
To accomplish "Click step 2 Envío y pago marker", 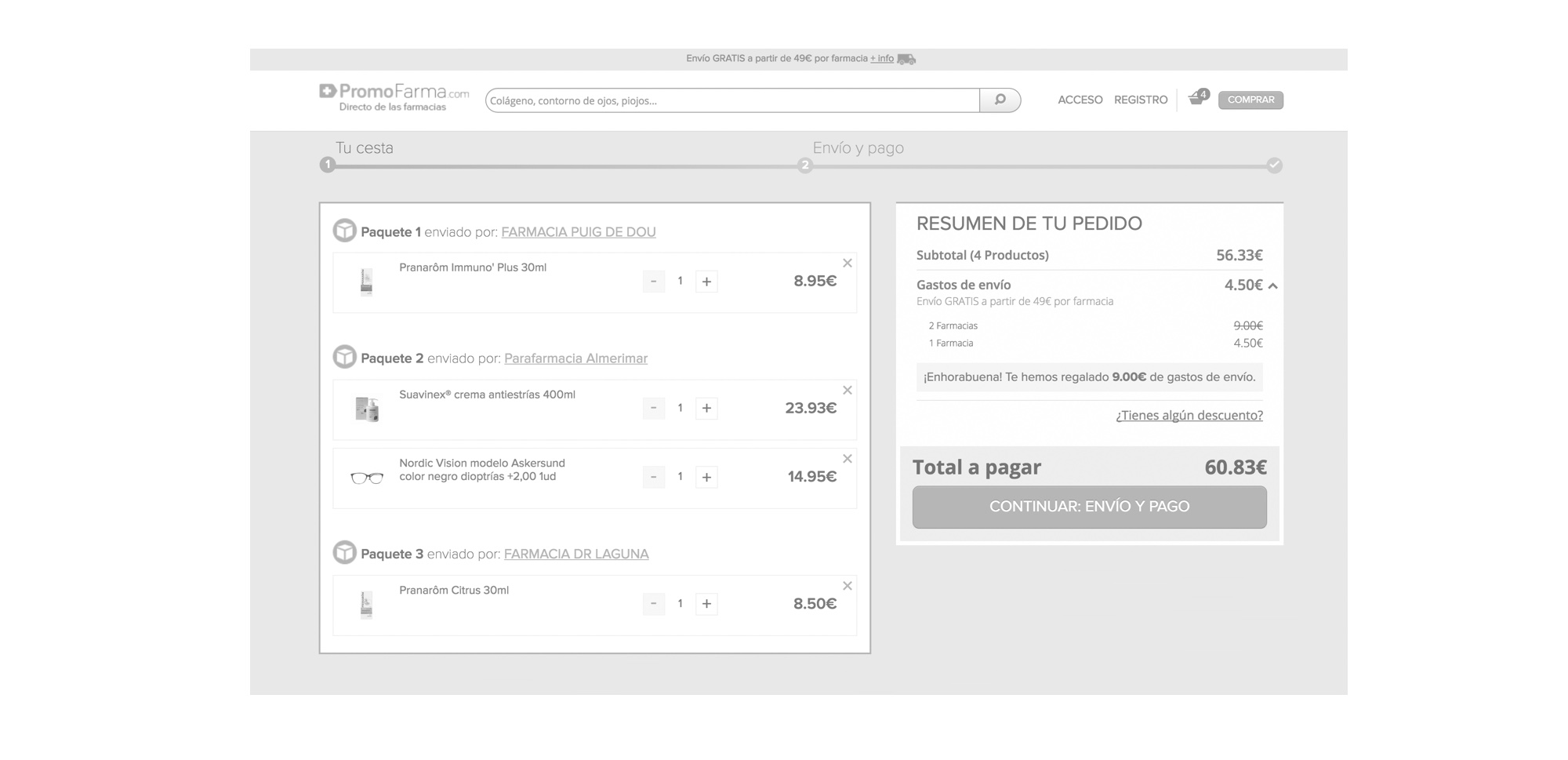I will [x=804, y=165].
